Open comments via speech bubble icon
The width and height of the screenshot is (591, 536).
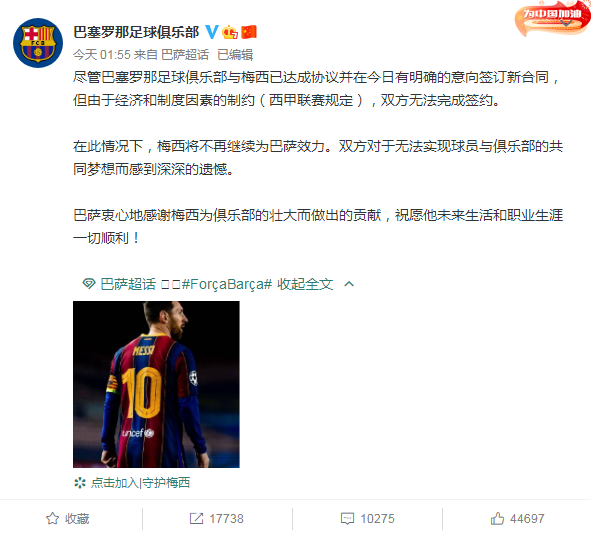347,519
